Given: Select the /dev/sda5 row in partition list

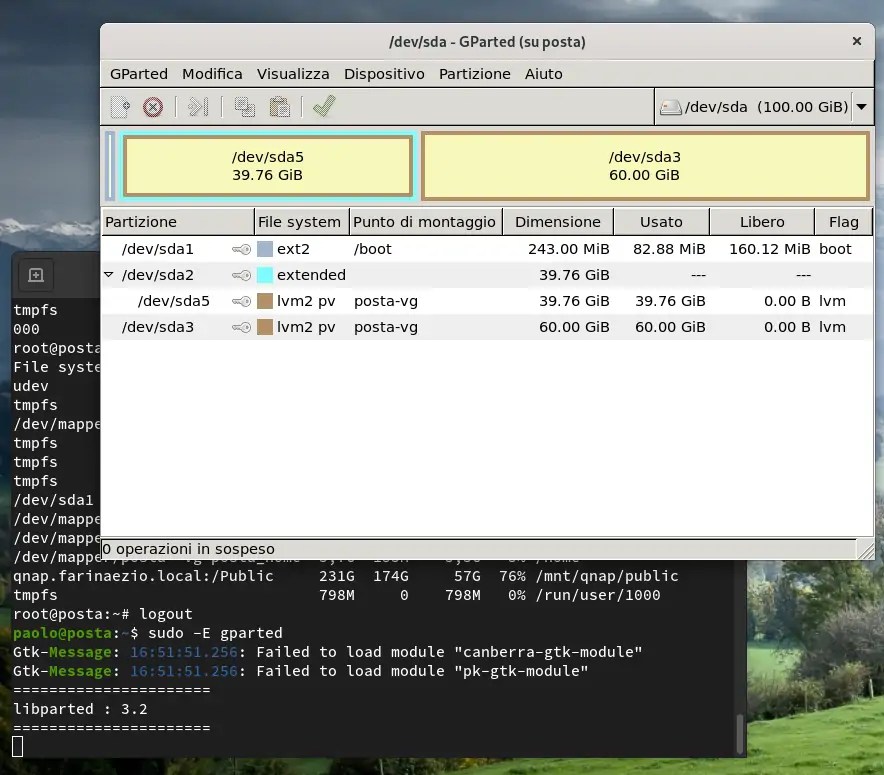Looking at the screenshot, I should 487,302.
